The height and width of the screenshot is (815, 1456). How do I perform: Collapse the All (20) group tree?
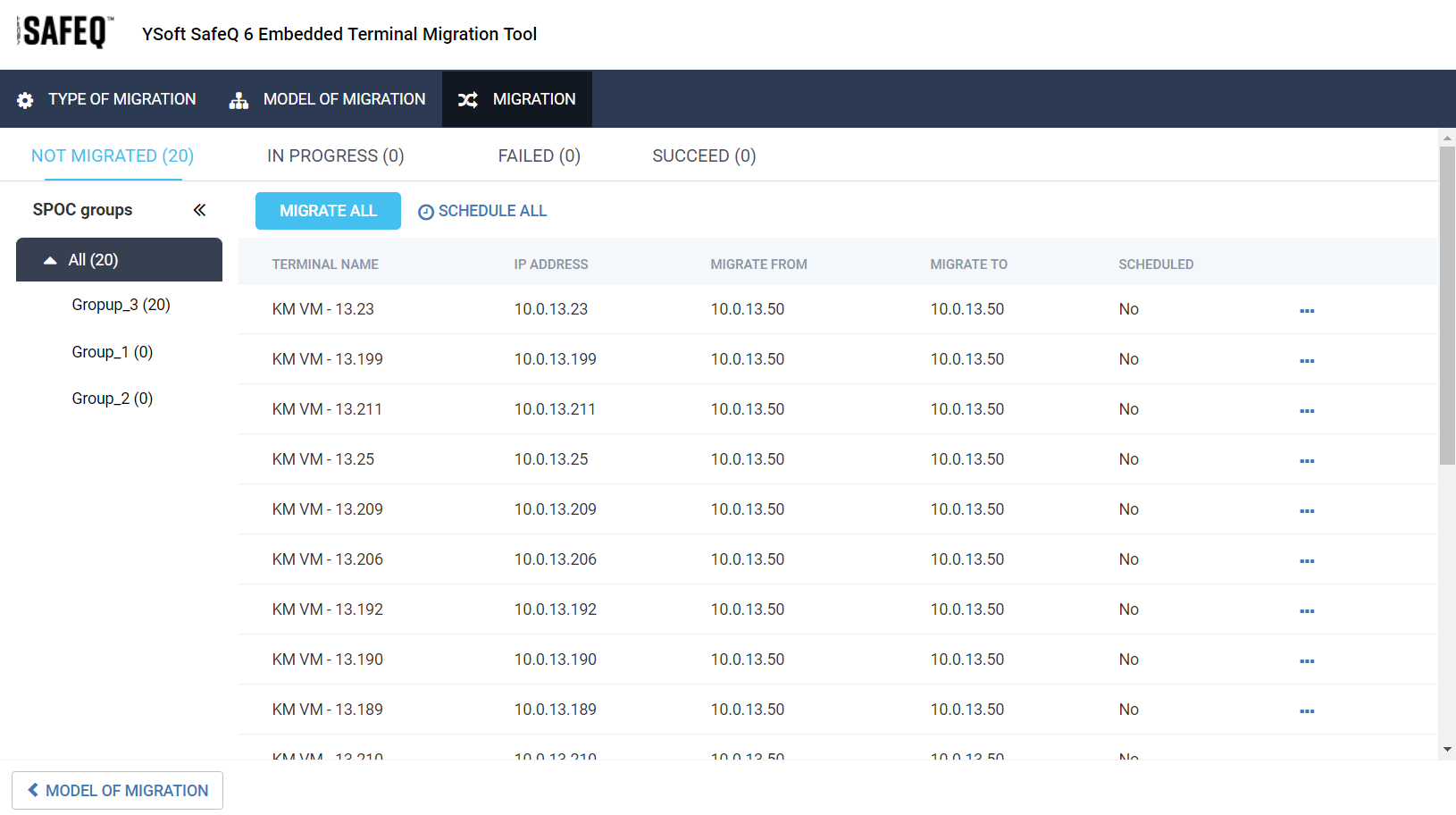point(51,260)
